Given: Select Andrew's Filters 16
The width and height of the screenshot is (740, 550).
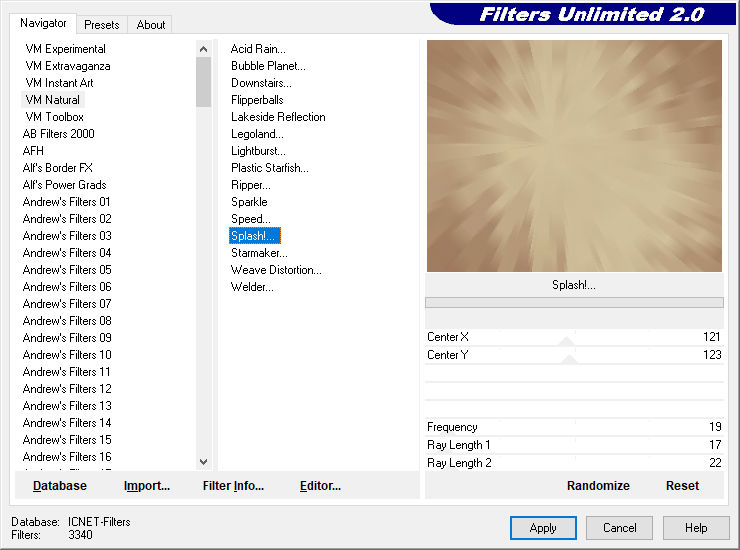Looking at the screenshot, I should point(67,457).
